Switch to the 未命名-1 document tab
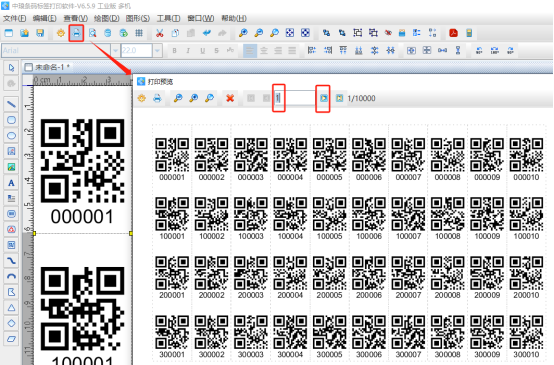 pos(48,67)
